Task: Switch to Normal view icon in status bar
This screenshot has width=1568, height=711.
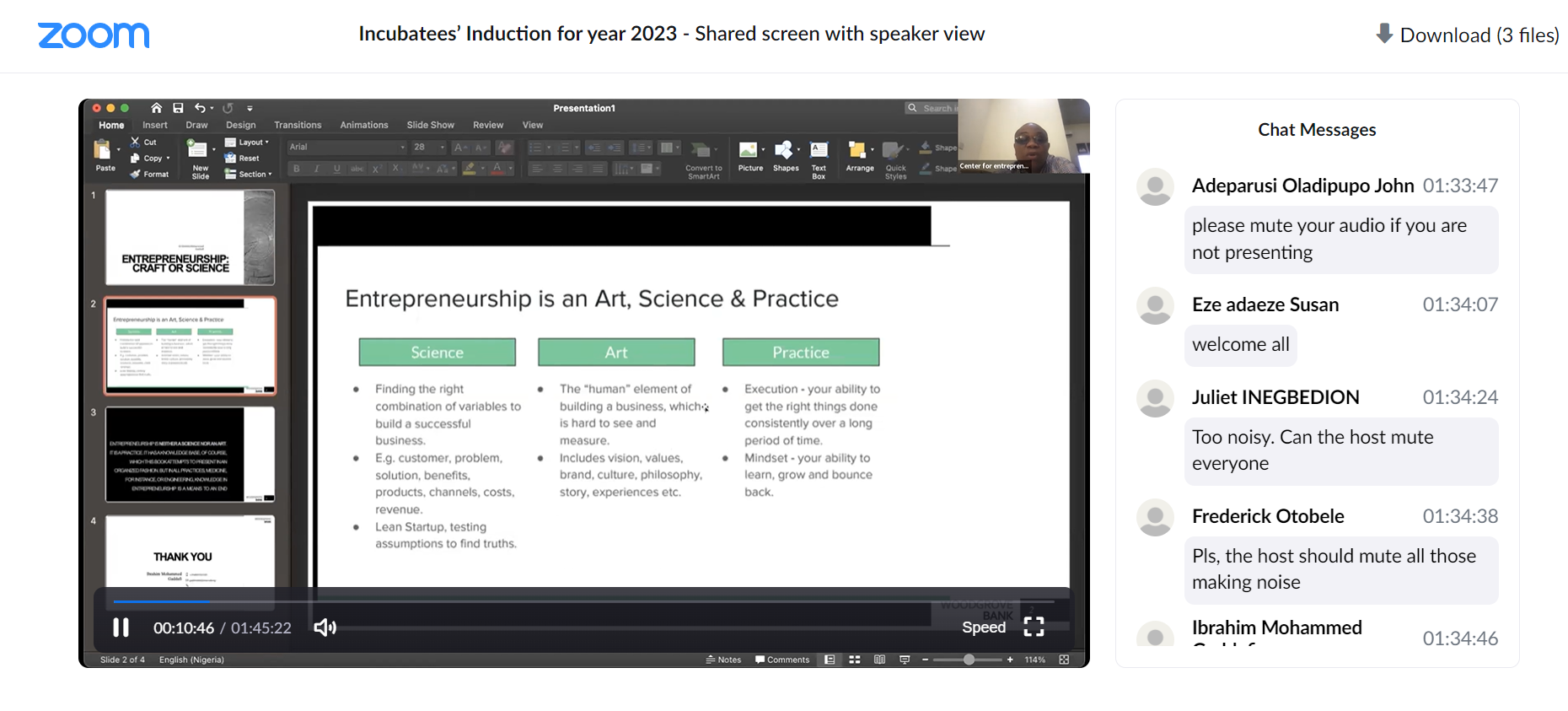Action: tap(830, 660)
